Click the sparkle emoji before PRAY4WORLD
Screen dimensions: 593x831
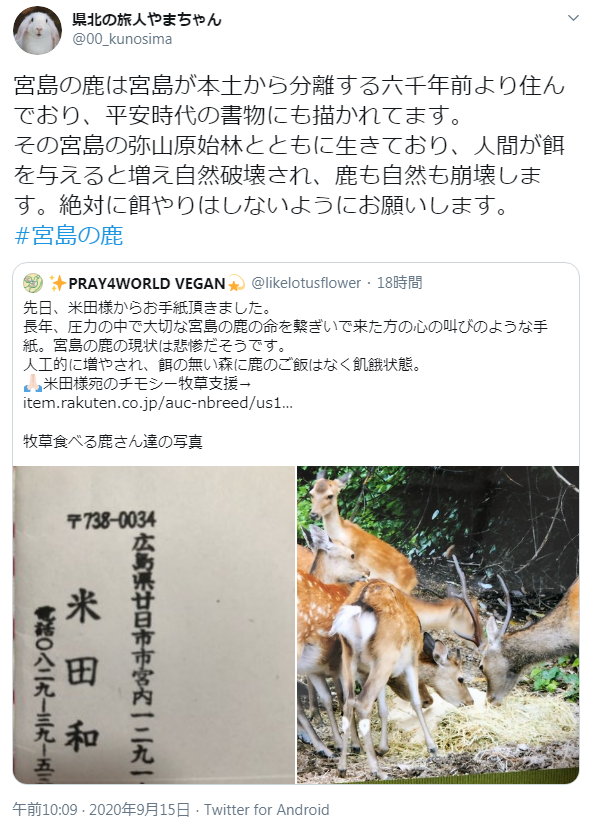pos(58,284)
